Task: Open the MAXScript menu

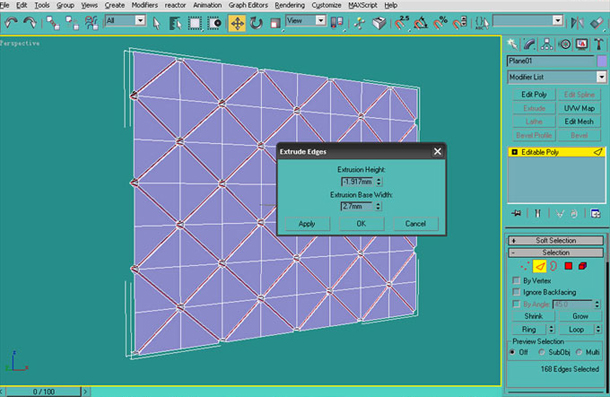Action: (363, 5)
